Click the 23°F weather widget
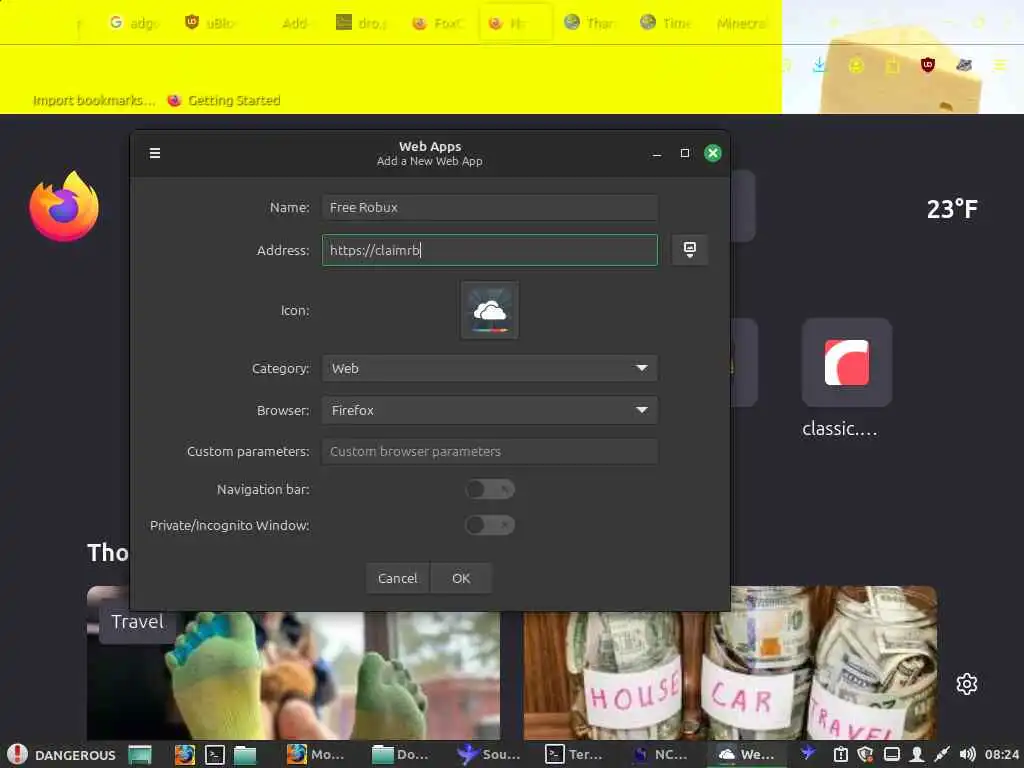This screenshot has width=1024, height=768. [952, 209]
